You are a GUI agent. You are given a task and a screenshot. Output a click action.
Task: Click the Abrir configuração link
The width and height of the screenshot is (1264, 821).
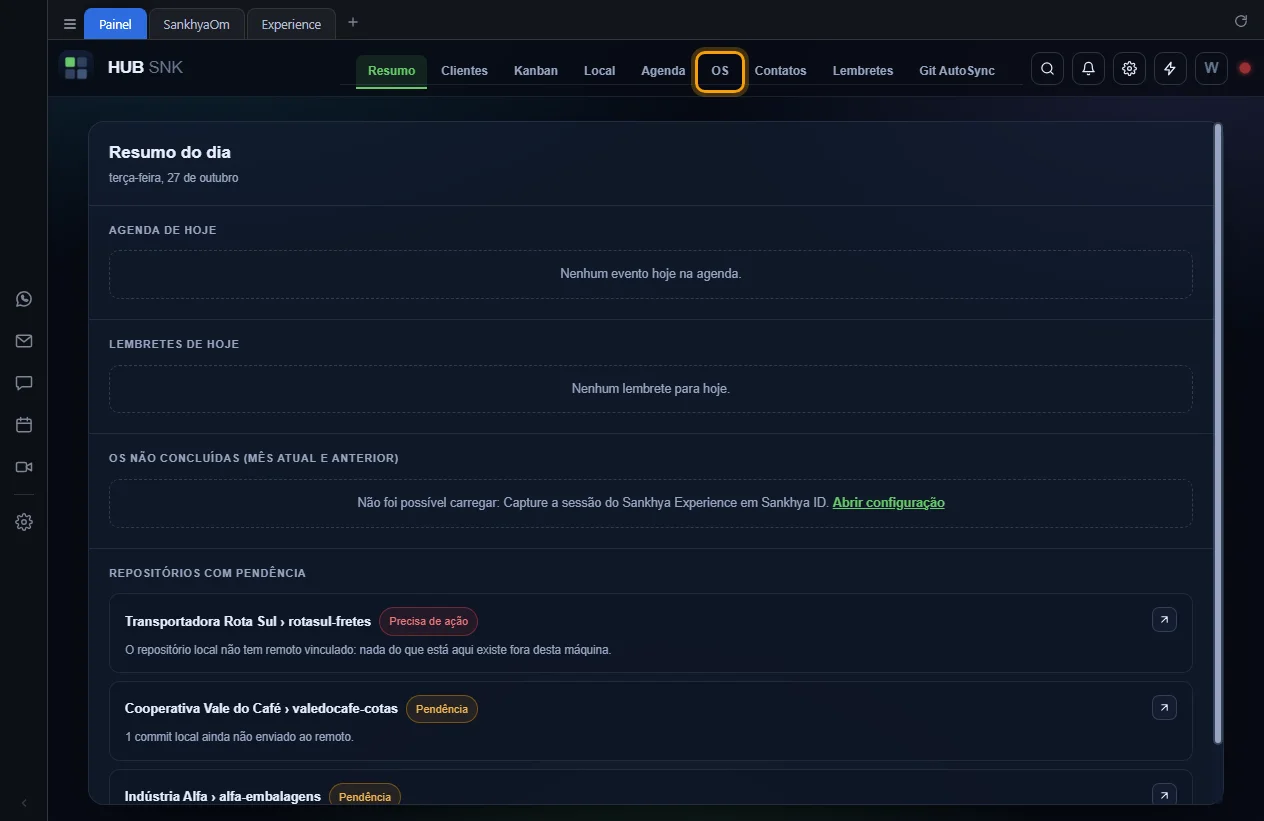tap(889, 503)
